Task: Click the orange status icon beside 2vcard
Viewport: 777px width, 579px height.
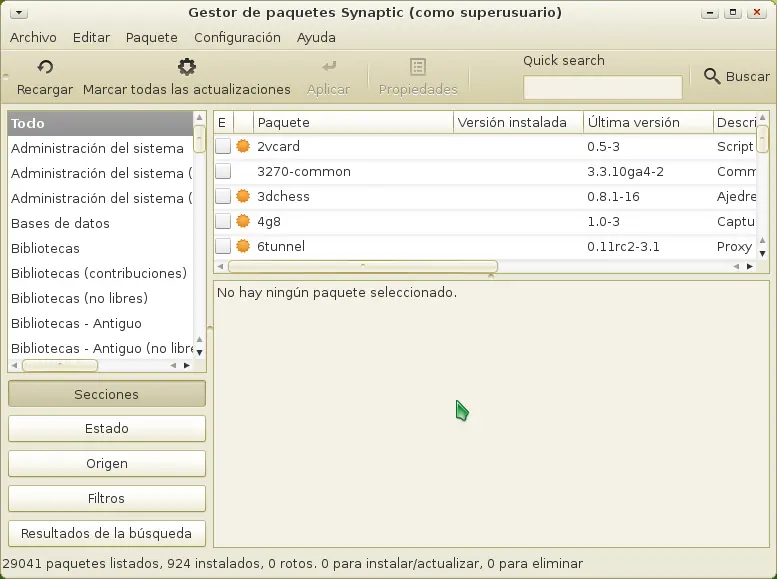Action: [x=243, y=146]
